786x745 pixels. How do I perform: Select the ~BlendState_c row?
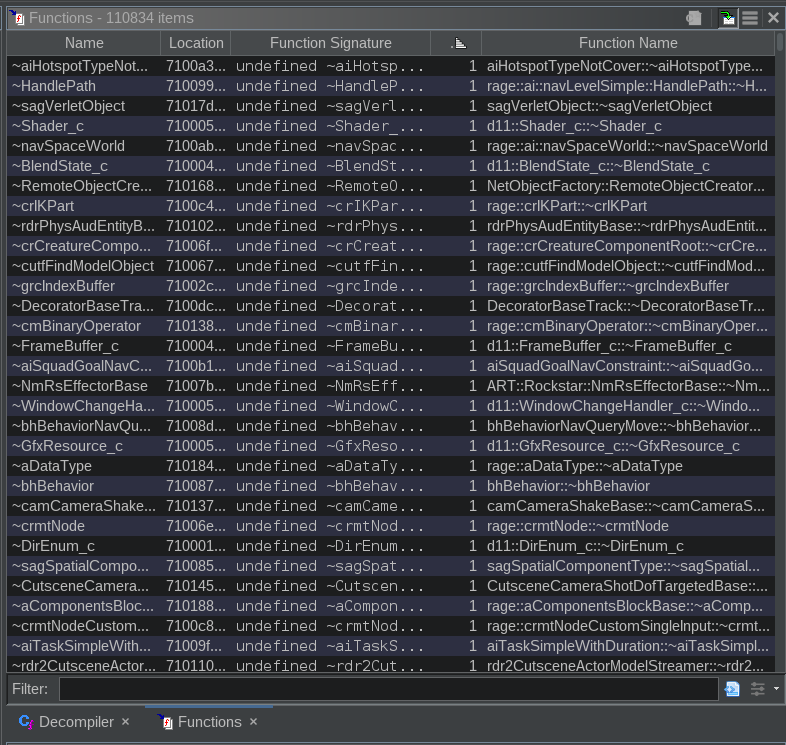391,166
